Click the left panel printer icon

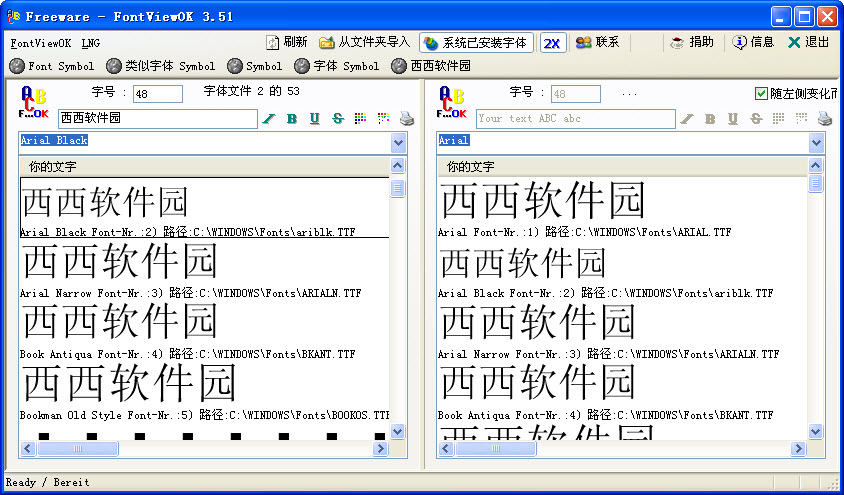coord(407,119)
